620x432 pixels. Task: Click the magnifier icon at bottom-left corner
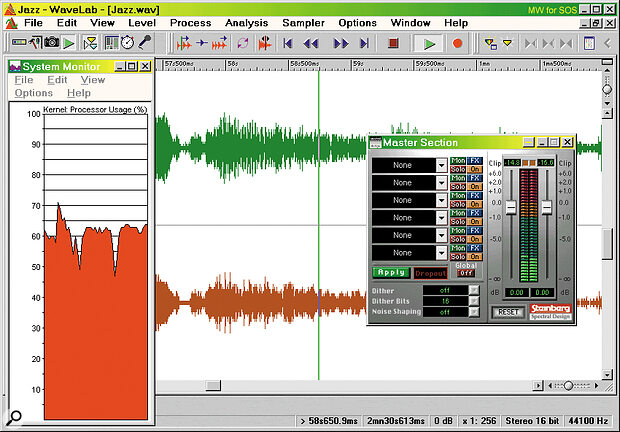coord(15,417)
